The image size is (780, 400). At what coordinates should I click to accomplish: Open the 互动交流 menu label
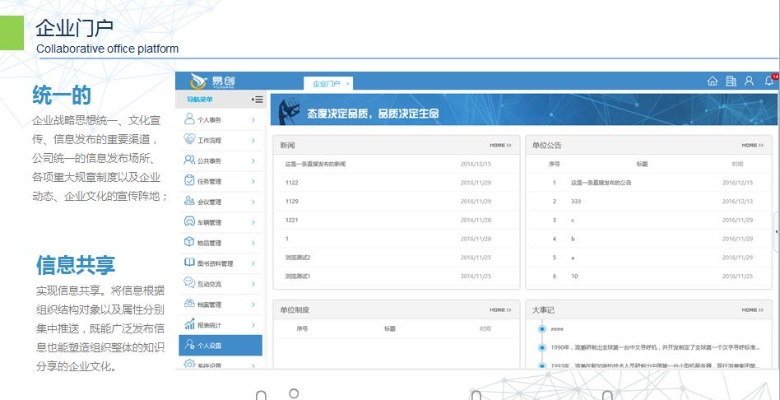coord(209,284)
